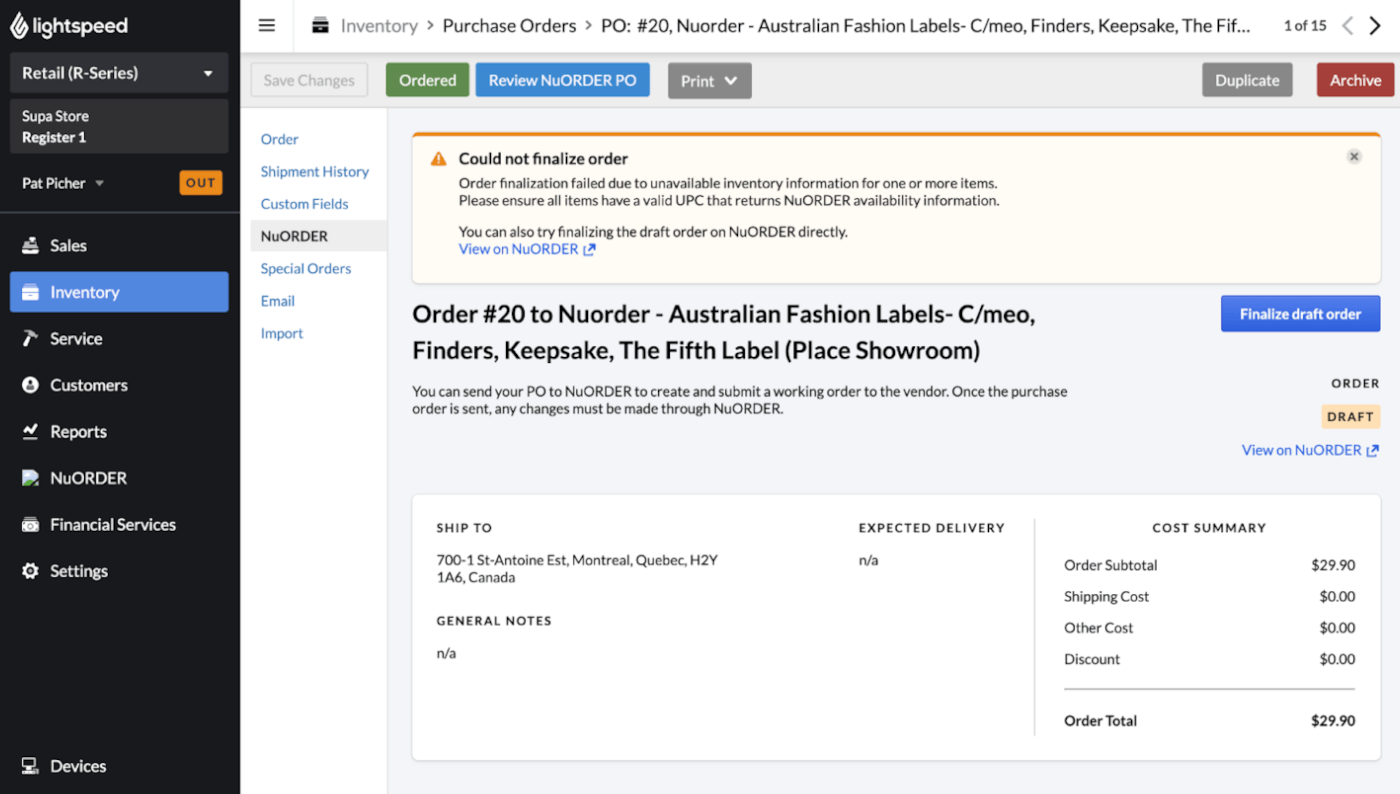Follow View on NuORDER link under DRAFT
Image resolution: width=1400 pixels, height=794 pixels.
click(1301, 450)
